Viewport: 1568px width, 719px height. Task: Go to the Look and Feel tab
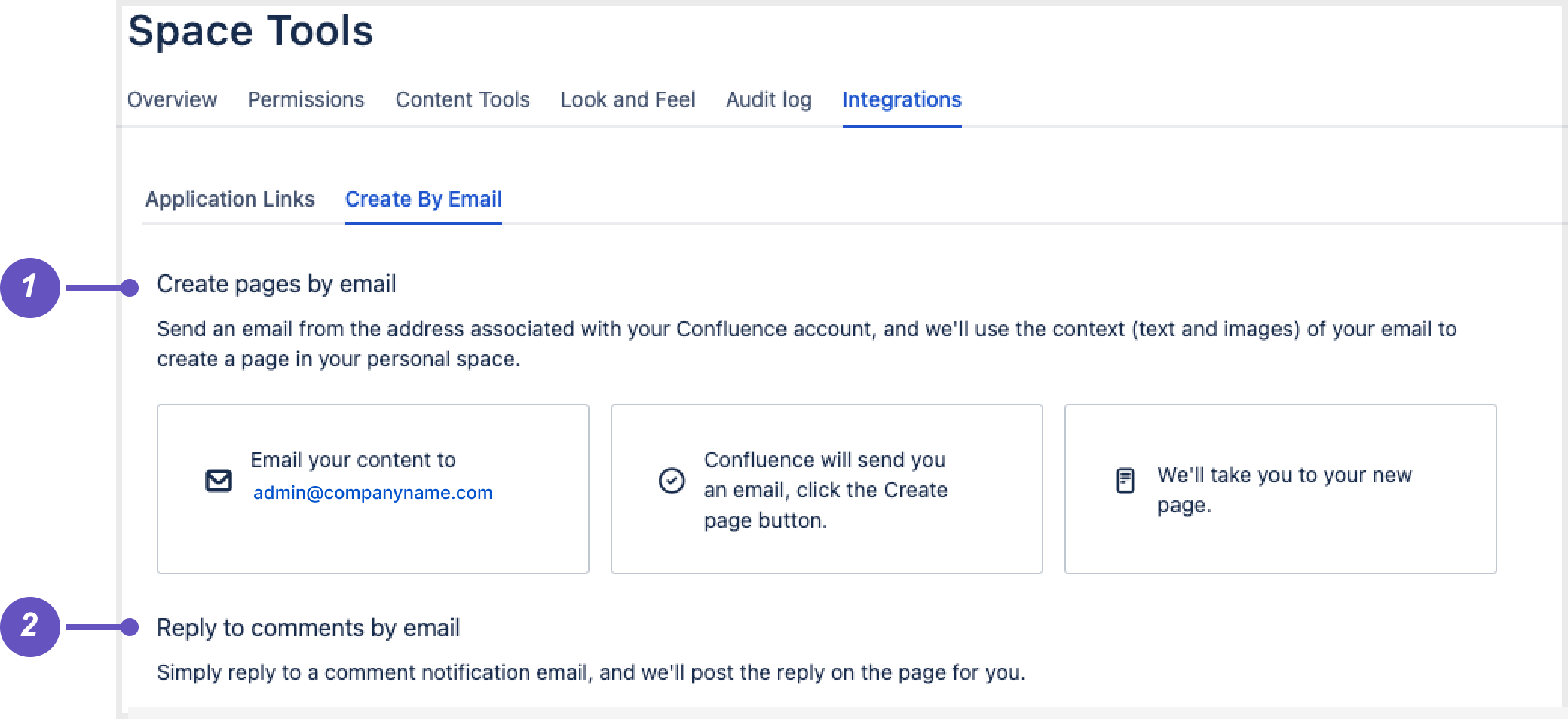point(627,99)
